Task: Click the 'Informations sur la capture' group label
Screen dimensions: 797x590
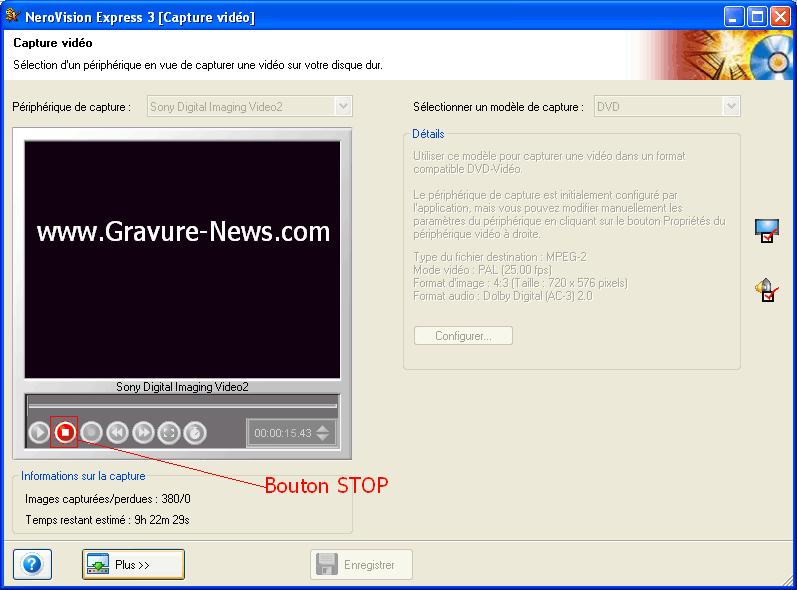Action: click(x=83, y=476)
